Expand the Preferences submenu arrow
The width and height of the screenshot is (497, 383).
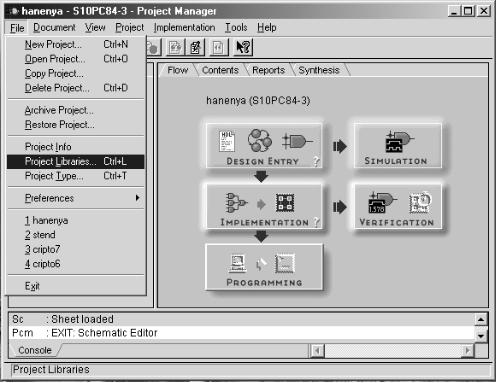(x=137, y=198)
